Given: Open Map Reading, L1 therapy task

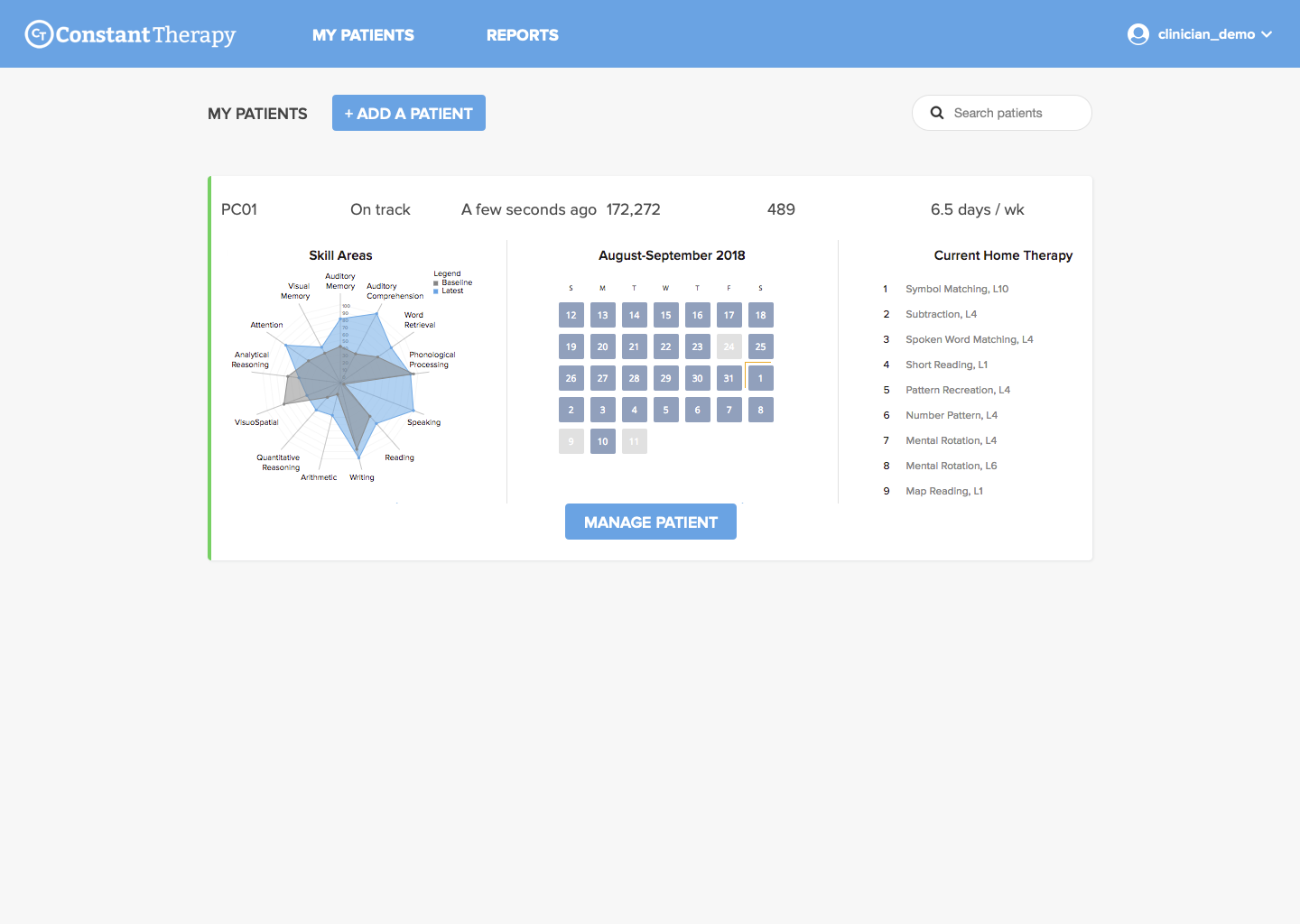Looking at the screenshot, I should [943, 491].
